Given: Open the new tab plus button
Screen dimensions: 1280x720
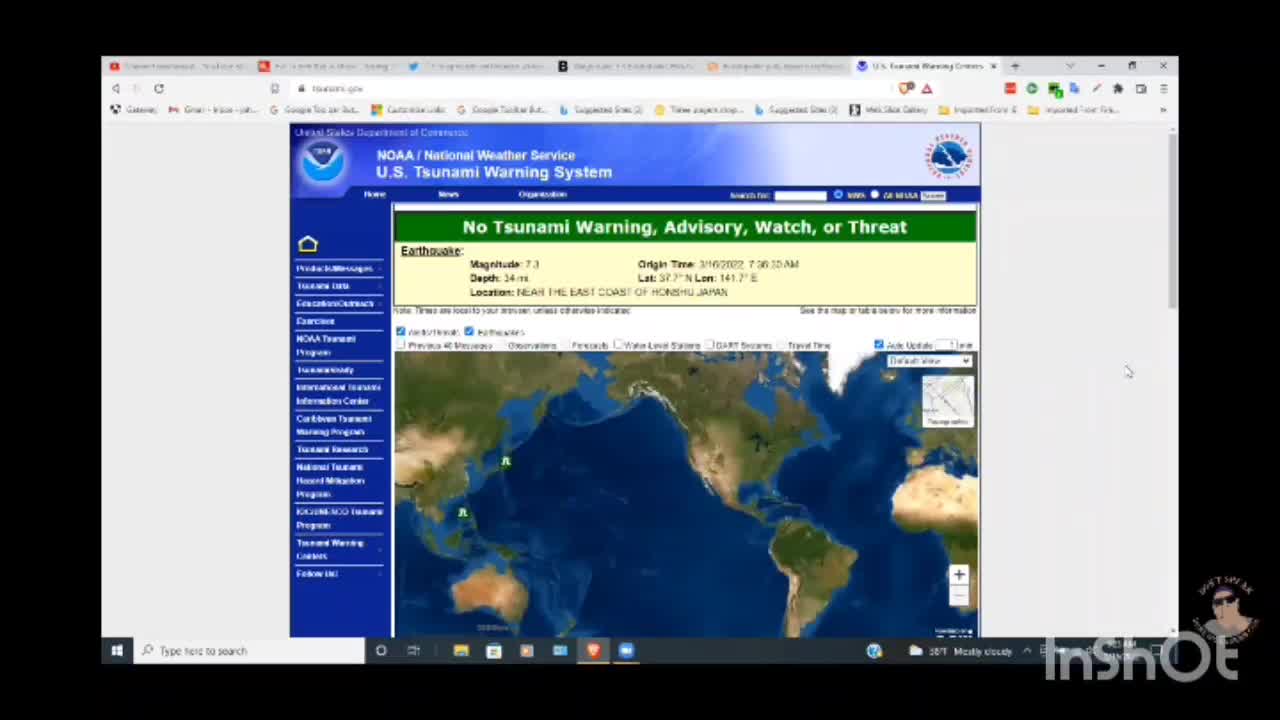Looking at the screenshot, I should click(1015, 66).
